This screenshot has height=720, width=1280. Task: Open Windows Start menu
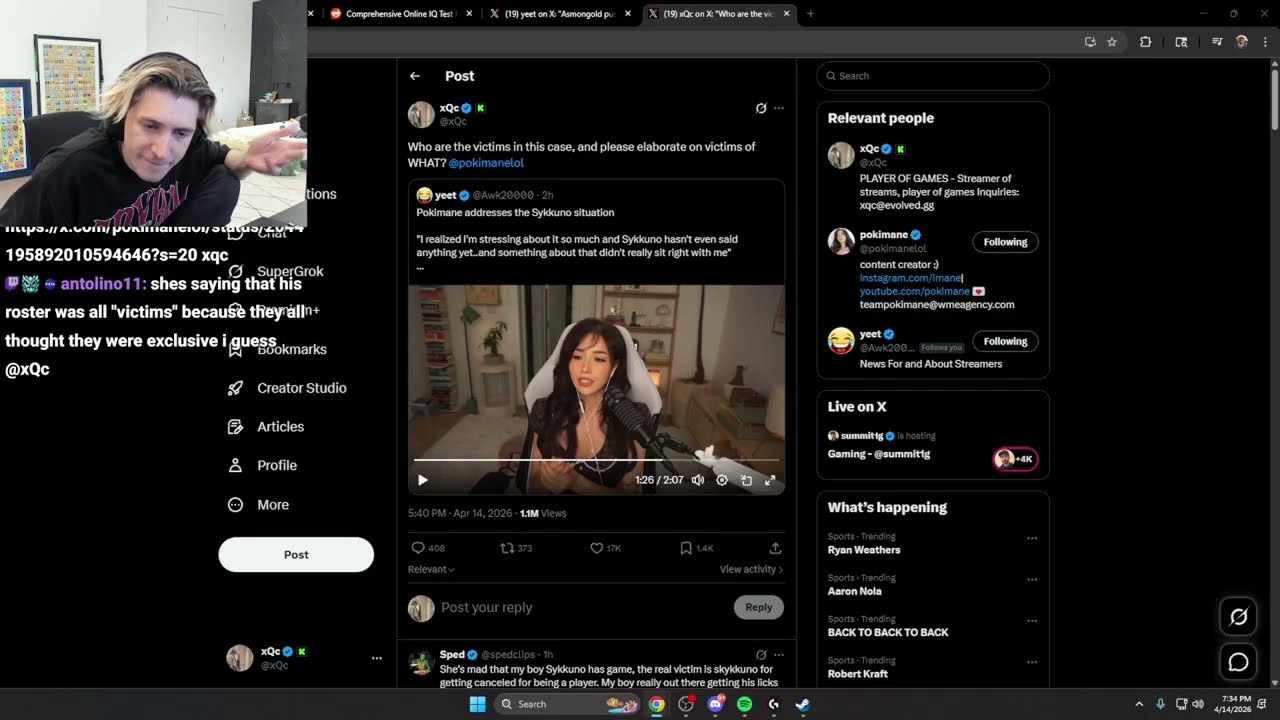478,704
